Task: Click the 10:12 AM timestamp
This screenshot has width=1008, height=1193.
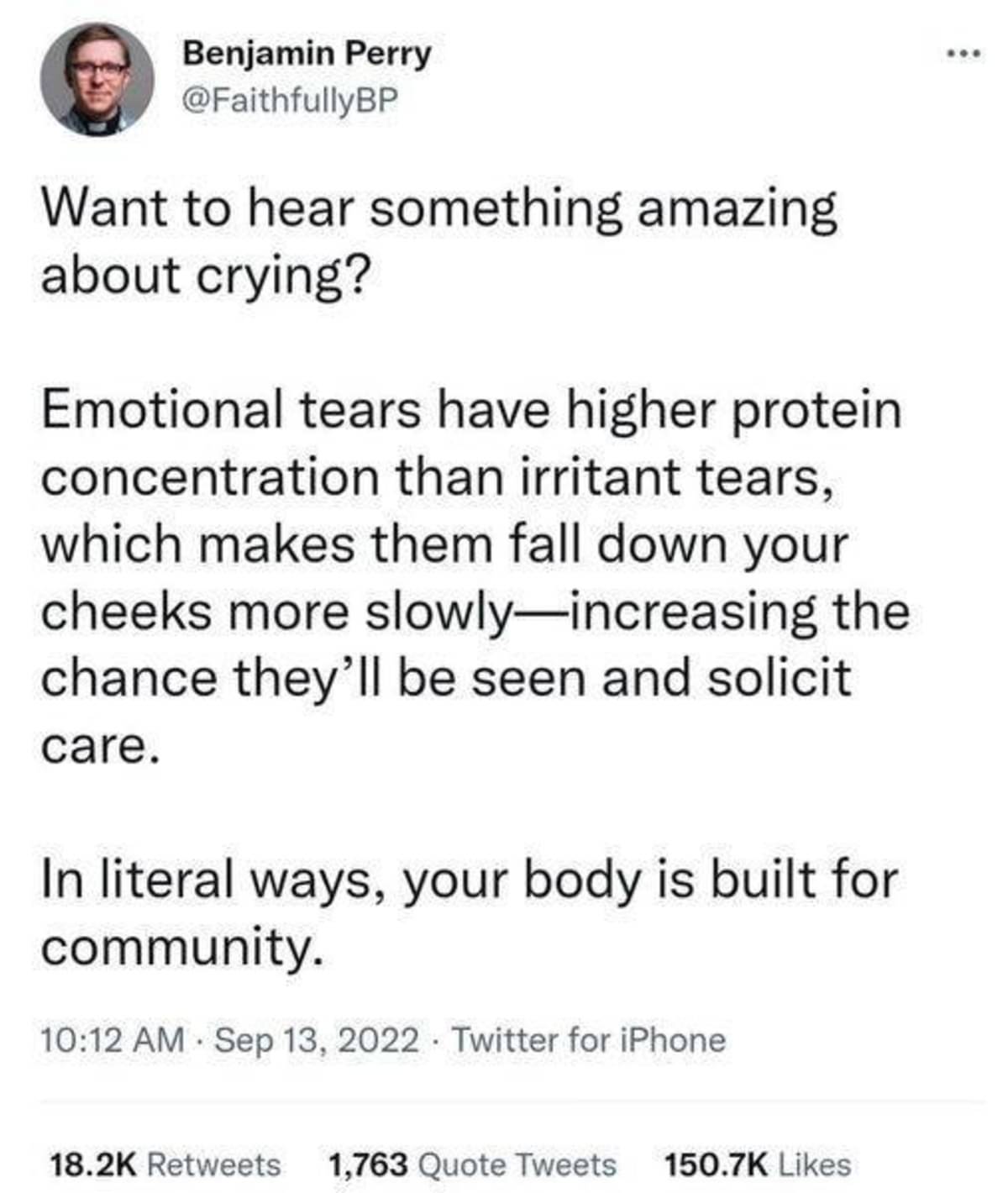Action: pos(113,1040)
